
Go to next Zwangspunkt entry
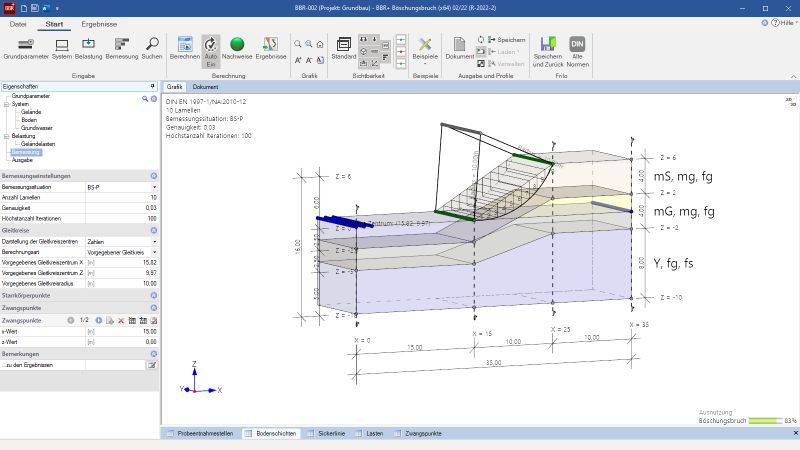pos(98,320)
